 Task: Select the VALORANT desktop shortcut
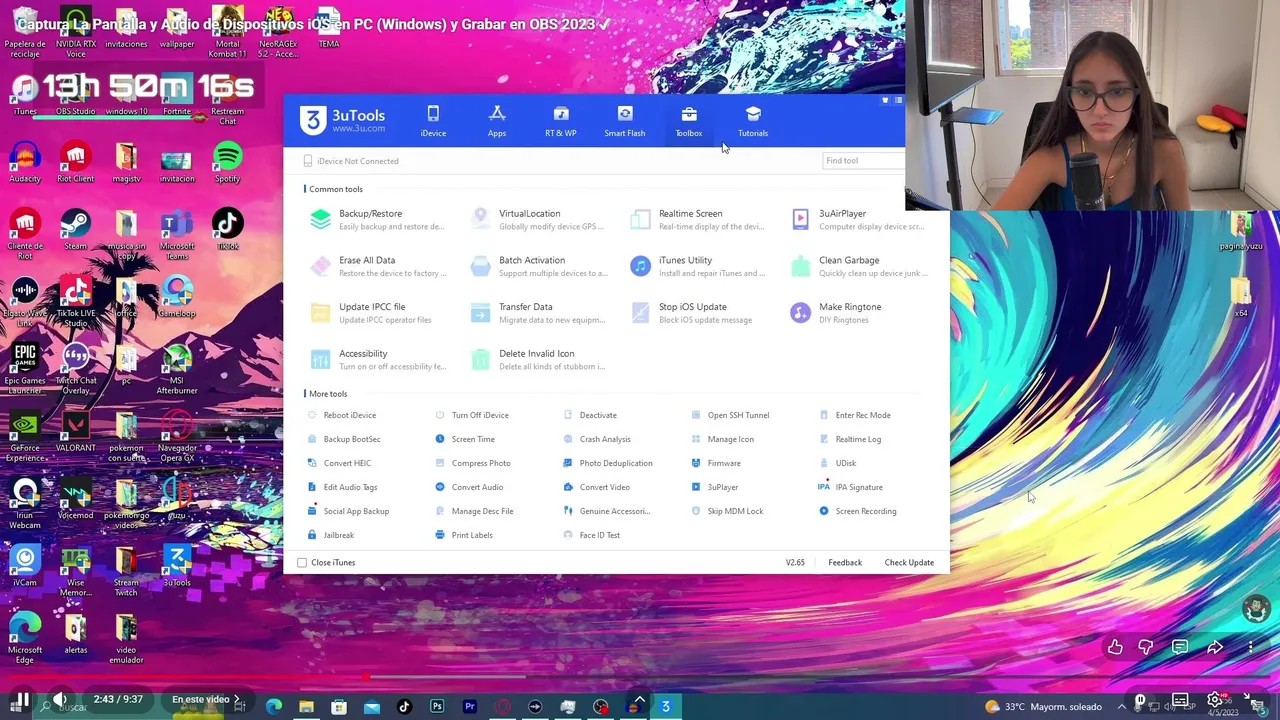76,431
